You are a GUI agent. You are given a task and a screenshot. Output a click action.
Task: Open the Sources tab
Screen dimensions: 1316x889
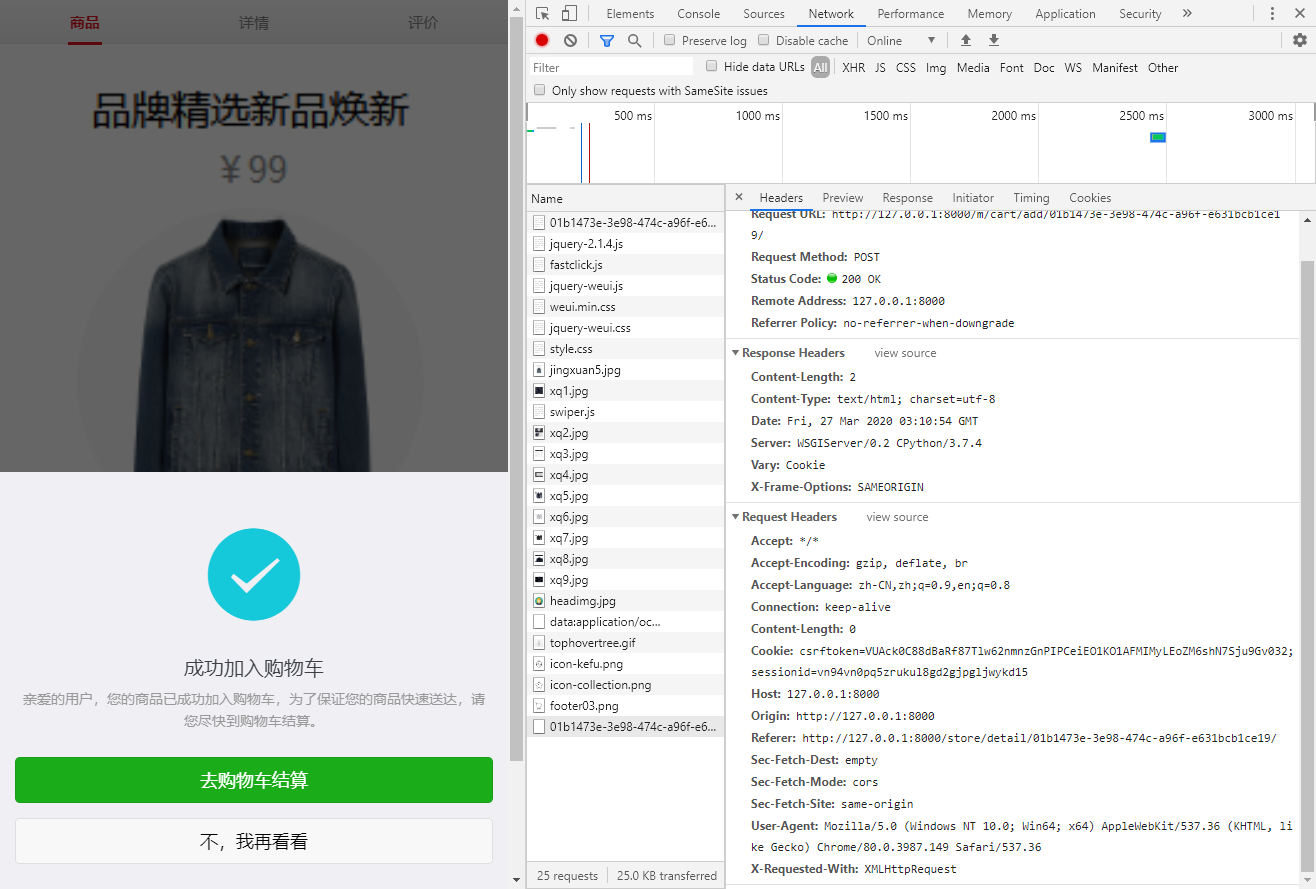click(764, 14)
